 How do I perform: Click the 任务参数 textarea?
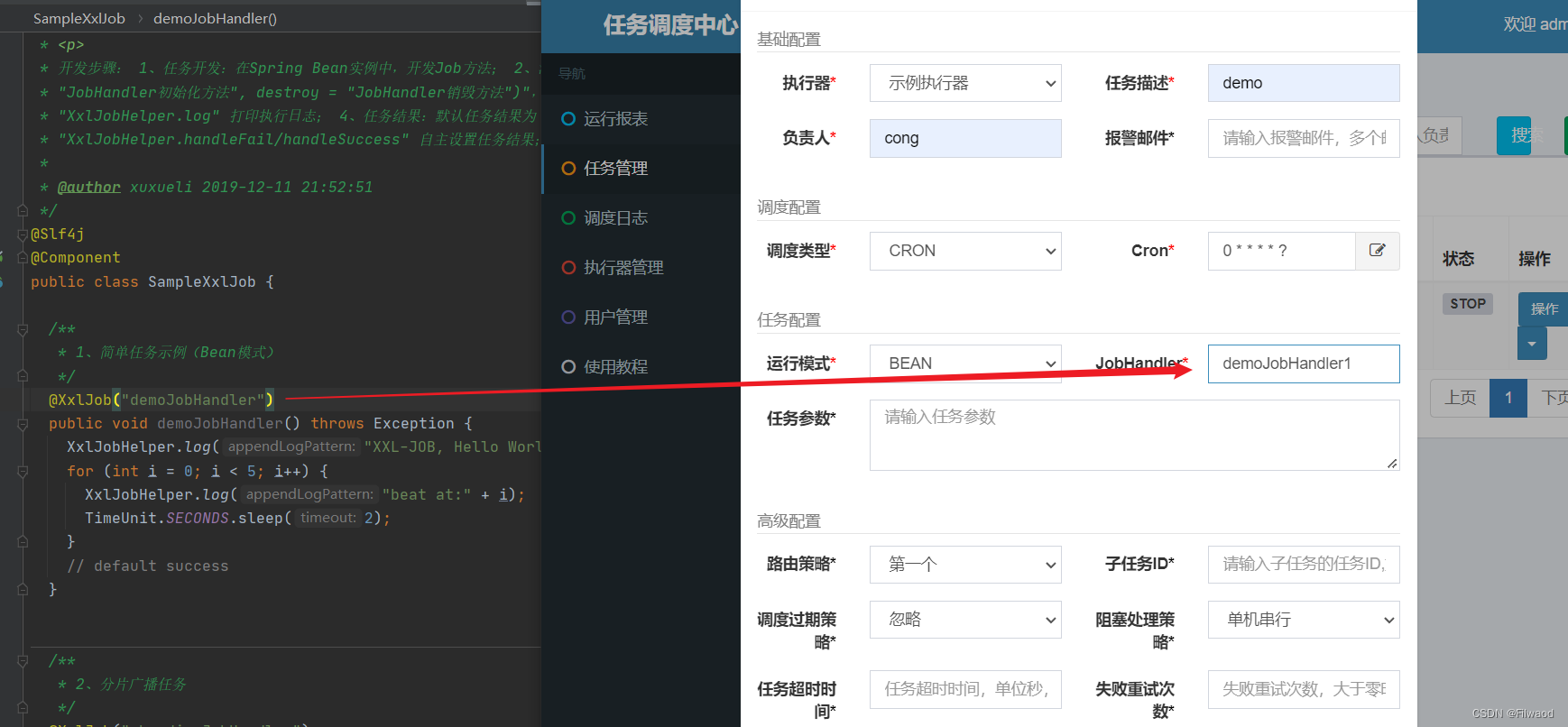(x=1134, y=435)
